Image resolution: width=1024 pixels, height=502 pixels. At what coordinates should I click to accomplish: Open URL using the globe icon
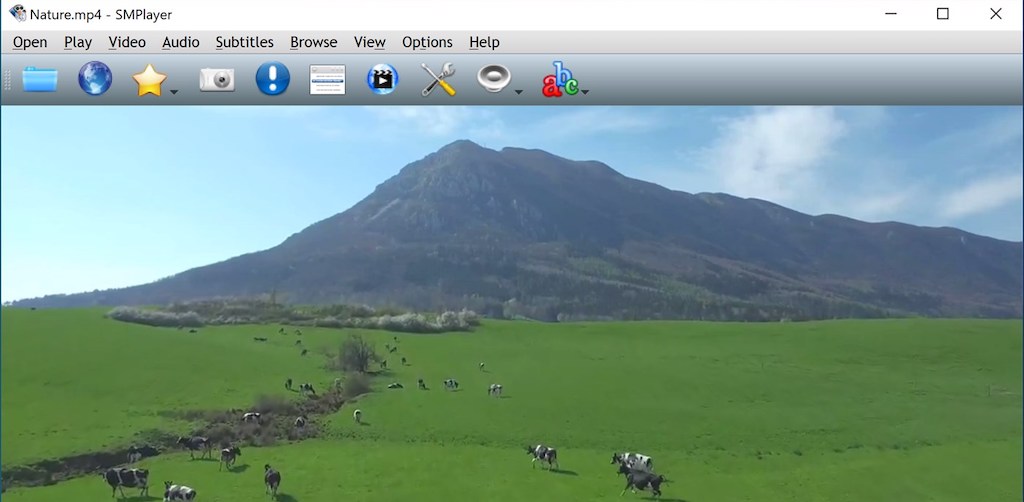[95, 79]
